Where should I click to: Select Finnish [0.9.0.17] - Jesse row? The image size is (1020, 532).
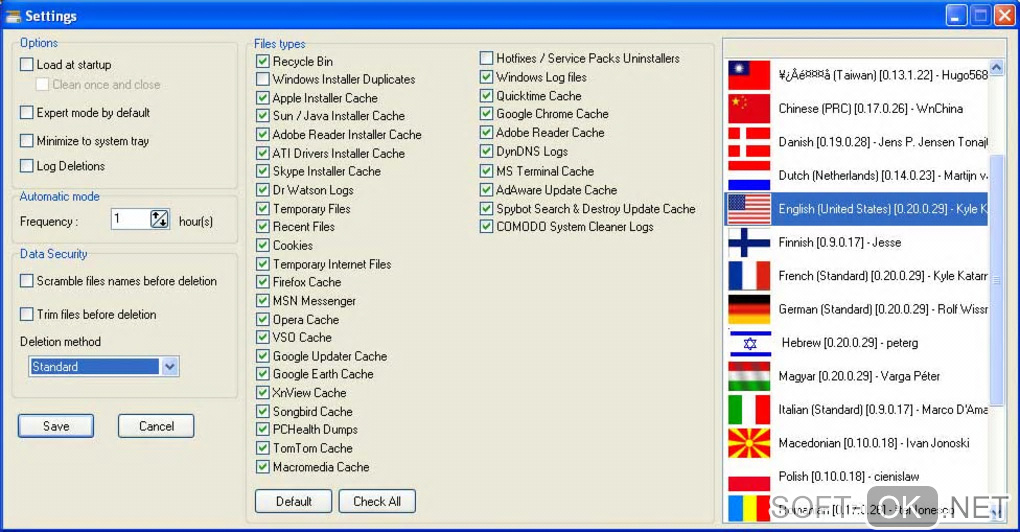pyautogui.click(x=857, y=243)
